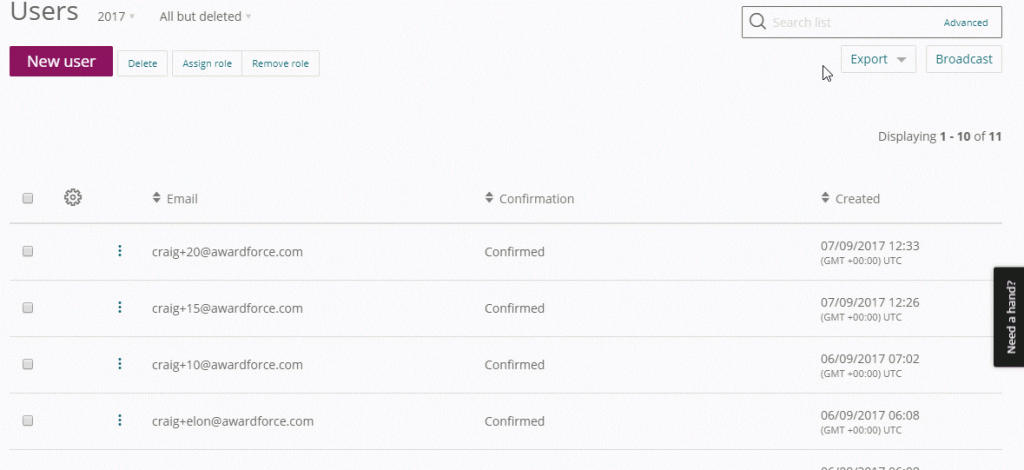
Task: Open row actions menu for craig+15@awardforce.com
Action: 120,308
